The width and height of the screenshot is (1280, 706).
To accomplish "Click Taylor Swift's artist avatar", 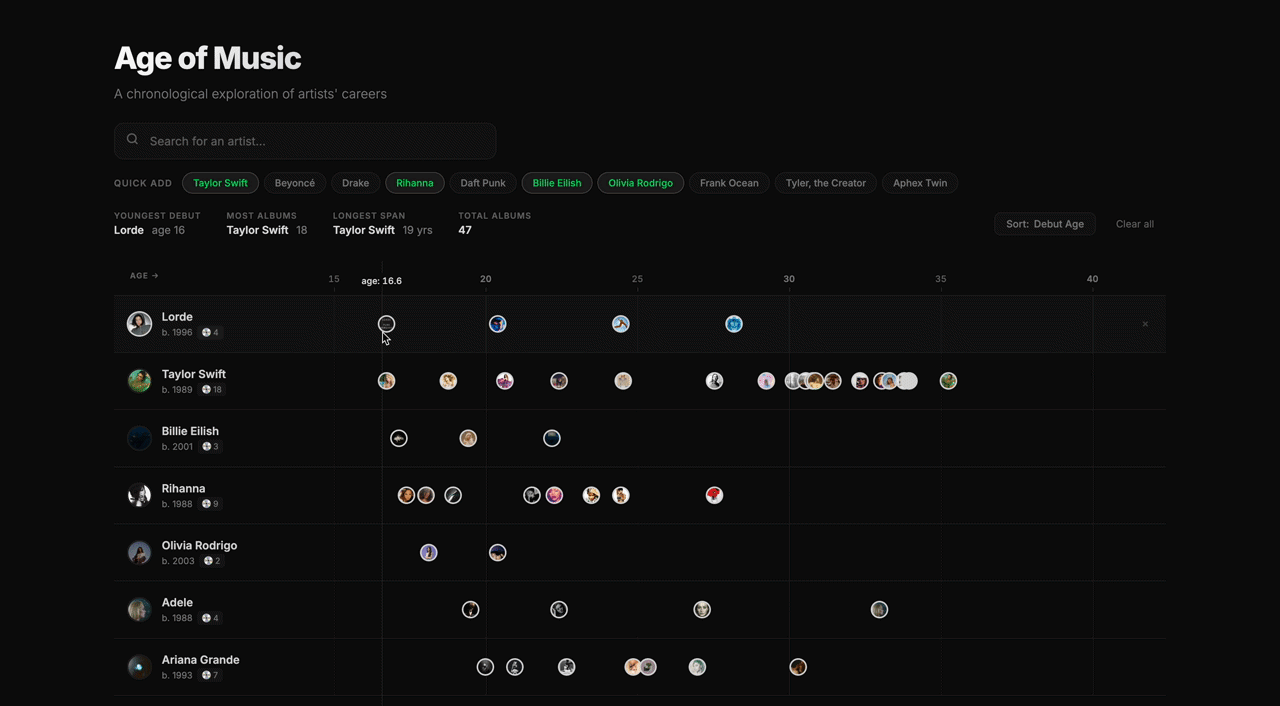I will pyautogui.click(x=139, y=381).
